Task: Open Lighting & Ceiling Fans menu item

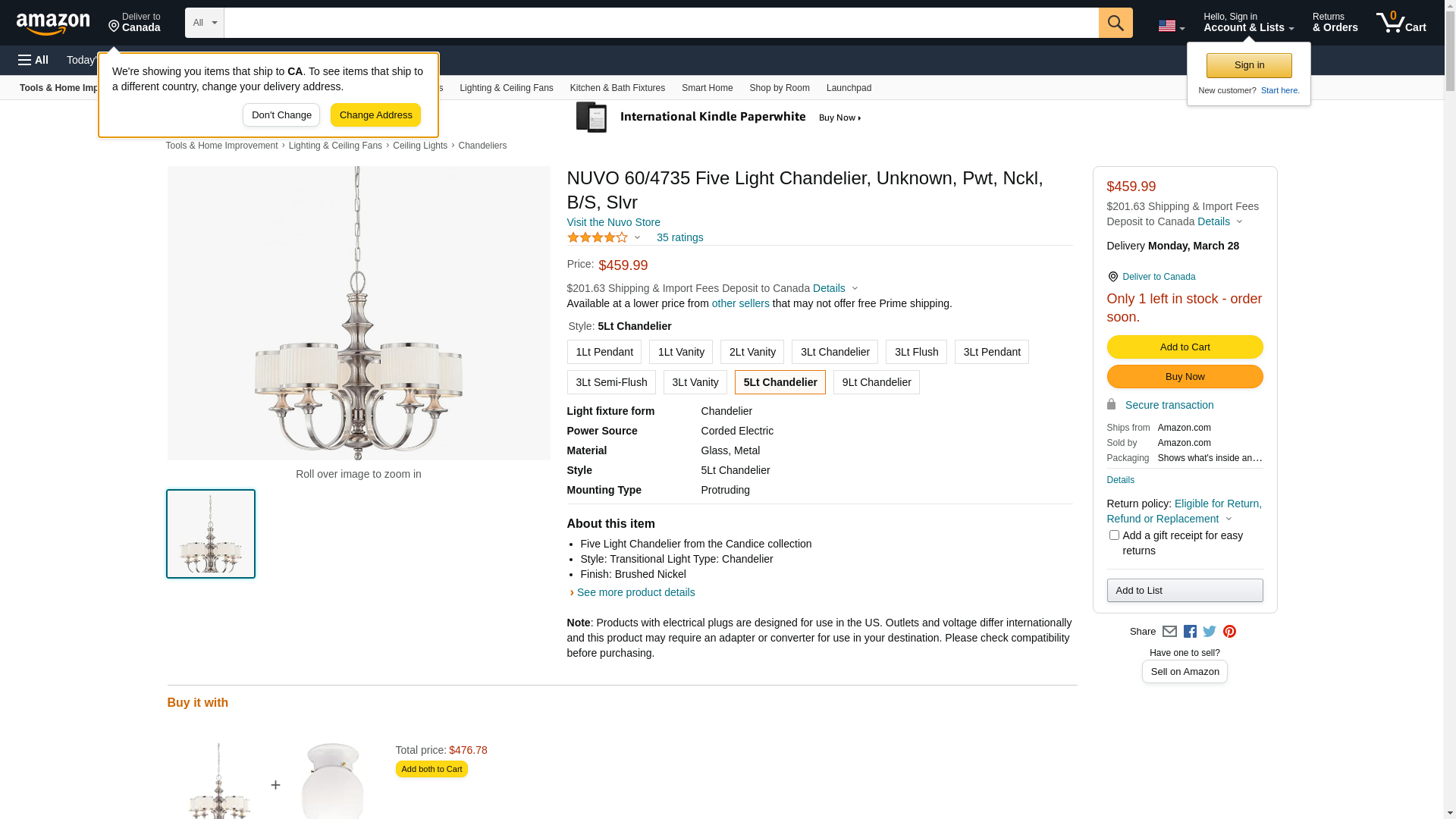Action: (x=506, y=88)
